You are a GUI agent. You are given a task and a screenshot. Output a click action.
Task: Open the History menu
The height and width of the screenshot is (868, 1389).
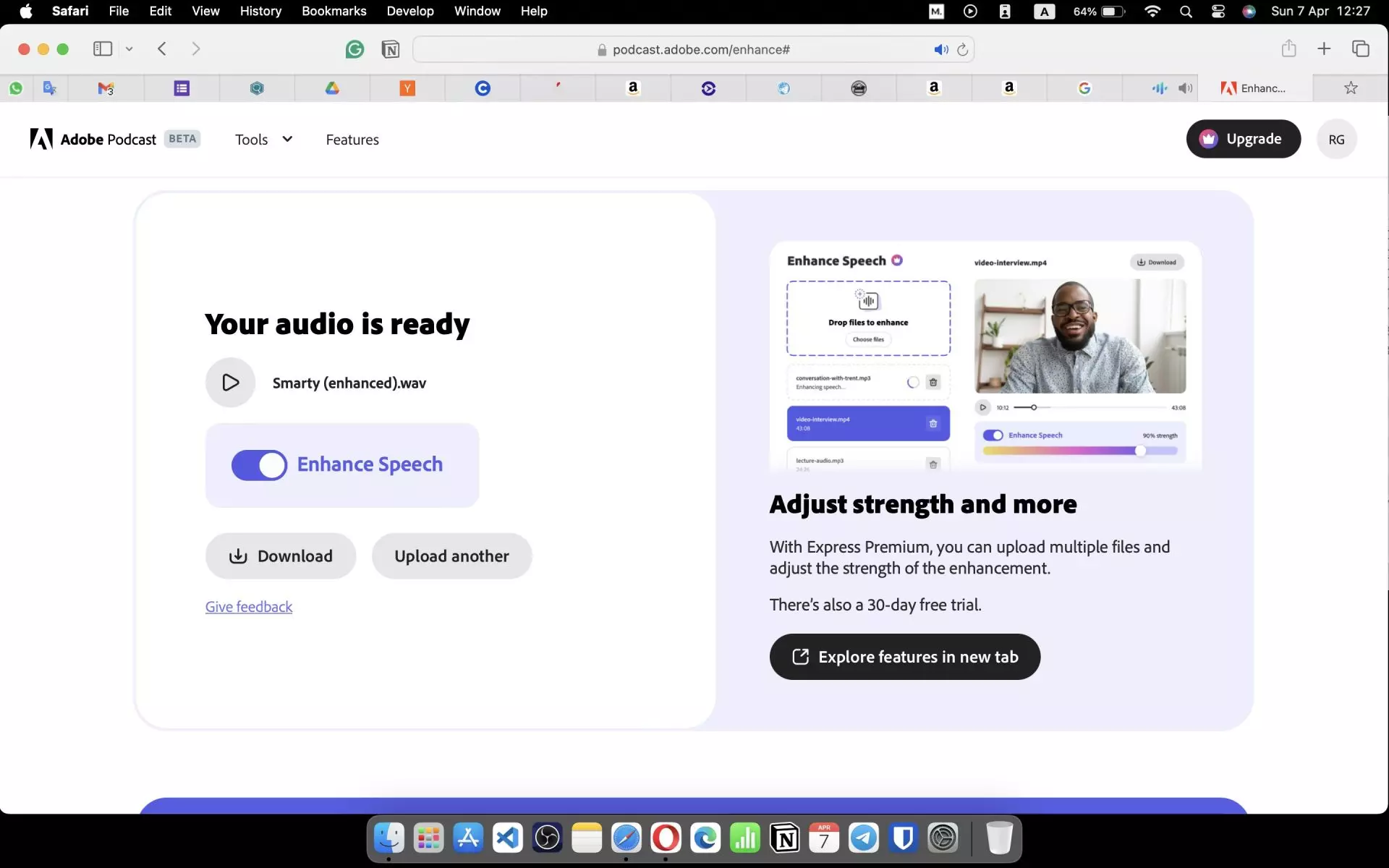point(260,11)
